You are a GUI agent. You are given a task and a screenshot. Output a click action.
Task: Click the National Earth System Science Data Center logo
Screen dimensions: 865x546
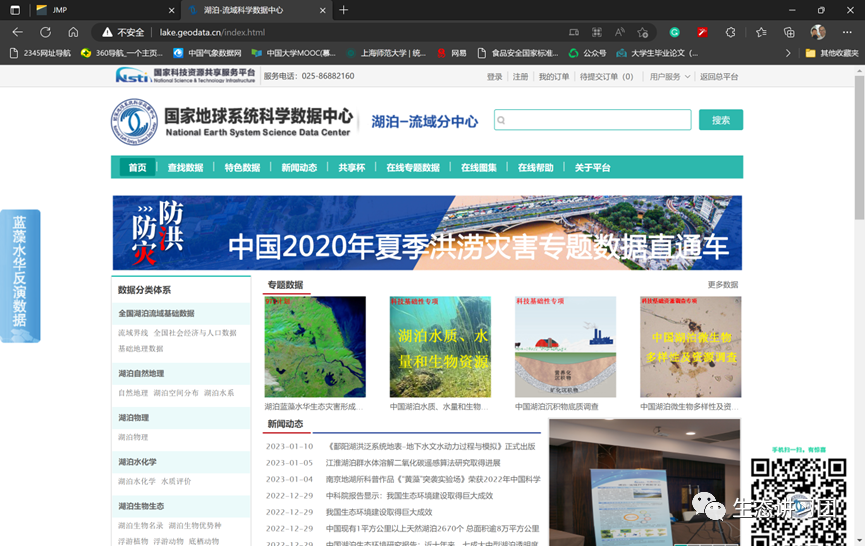tap(231, 122)
